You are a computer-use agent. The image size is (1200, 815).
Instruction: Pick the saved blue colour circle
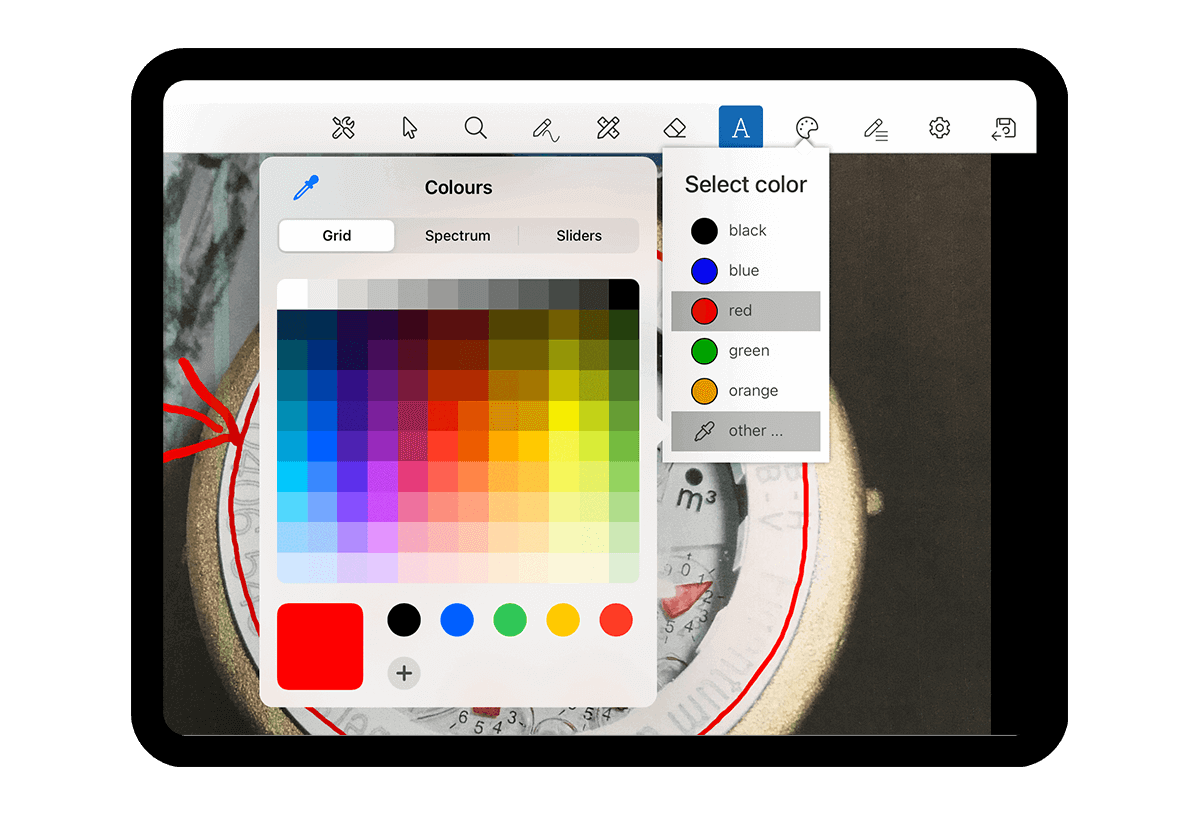[x=457, y=619]
